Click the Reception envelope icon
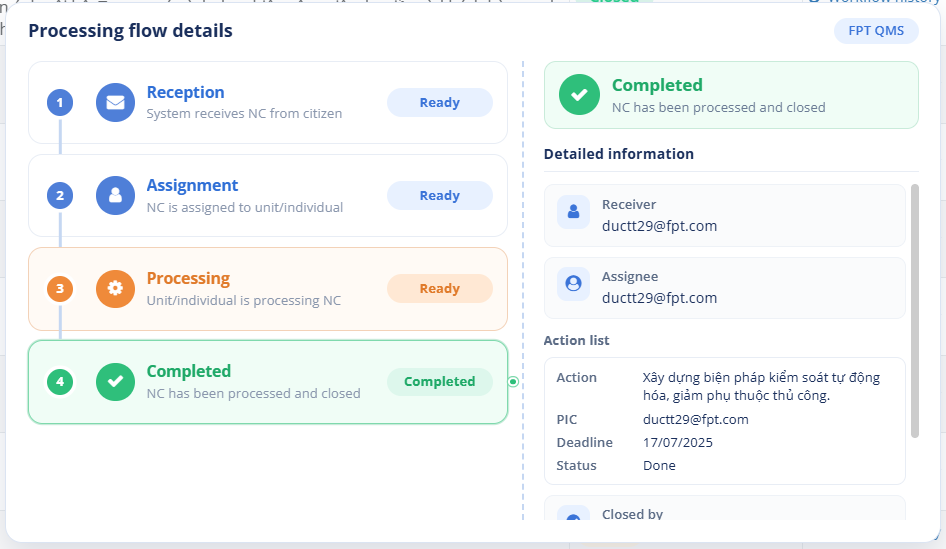 115,103
